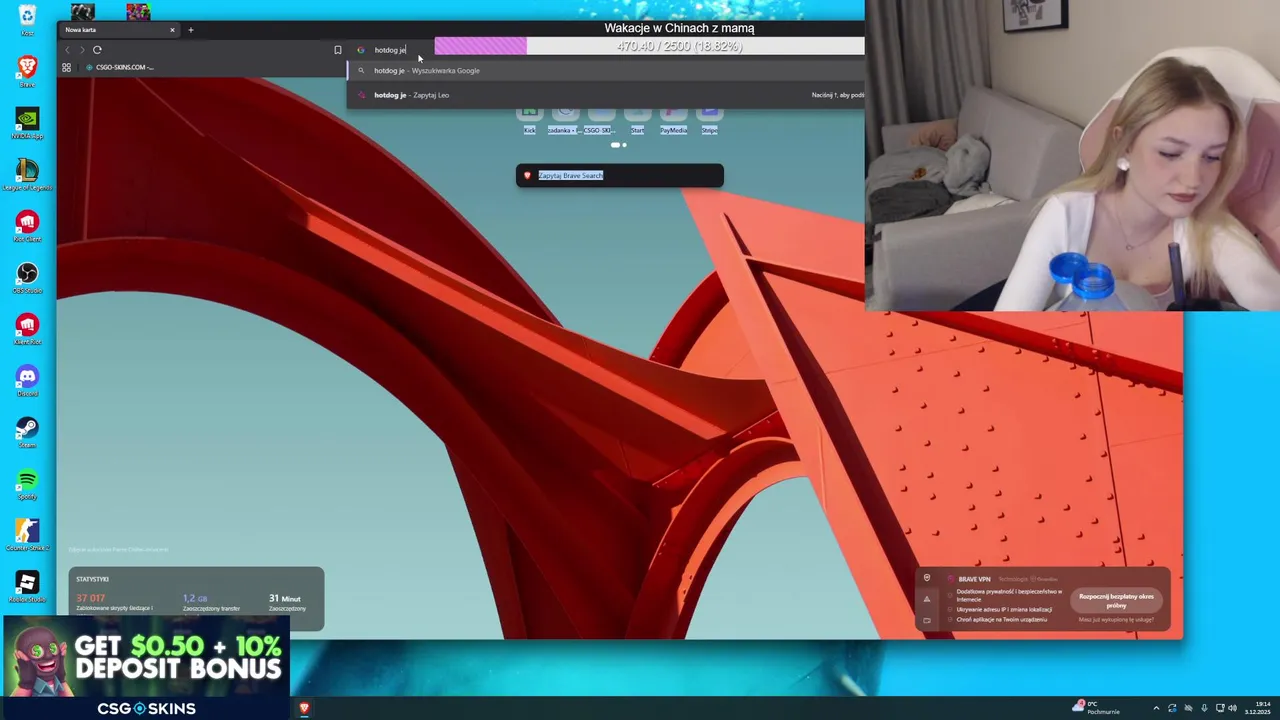
Task: Launch OBS Studio from the desktop
Action: click(x=27, y=277)
